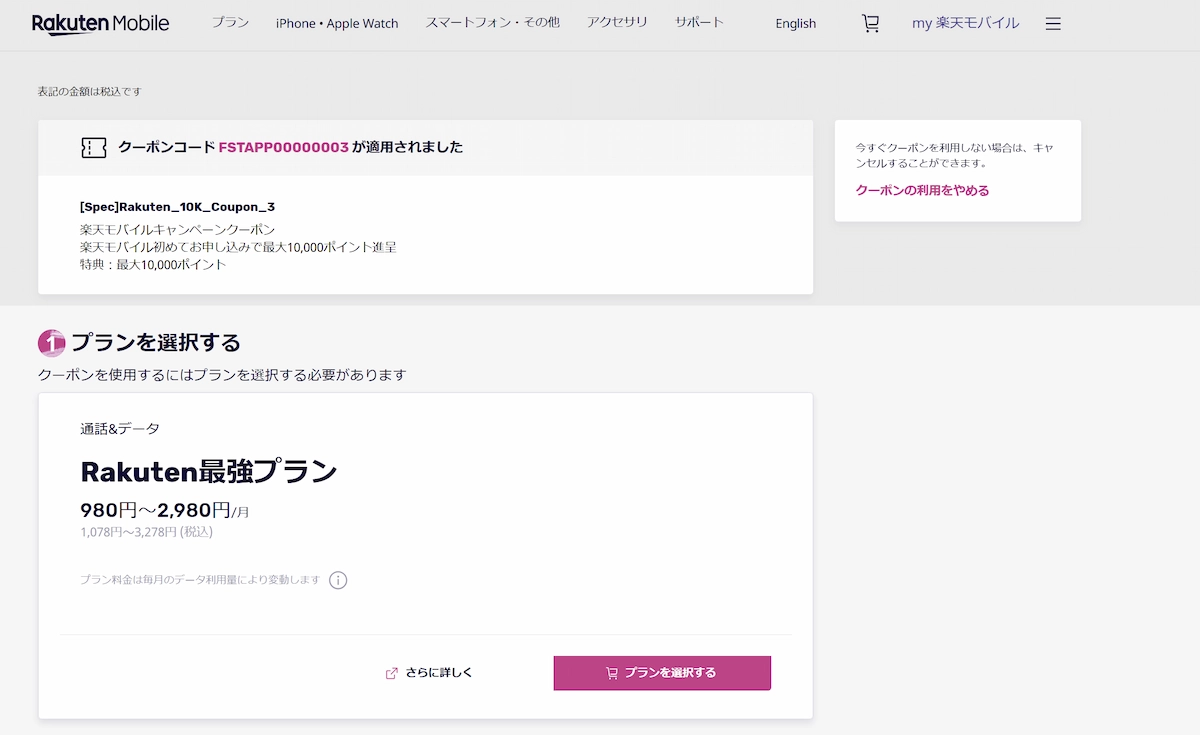Click 980円〜2,980円/月 price text
Screen dimensions: 1200x735
165,510
